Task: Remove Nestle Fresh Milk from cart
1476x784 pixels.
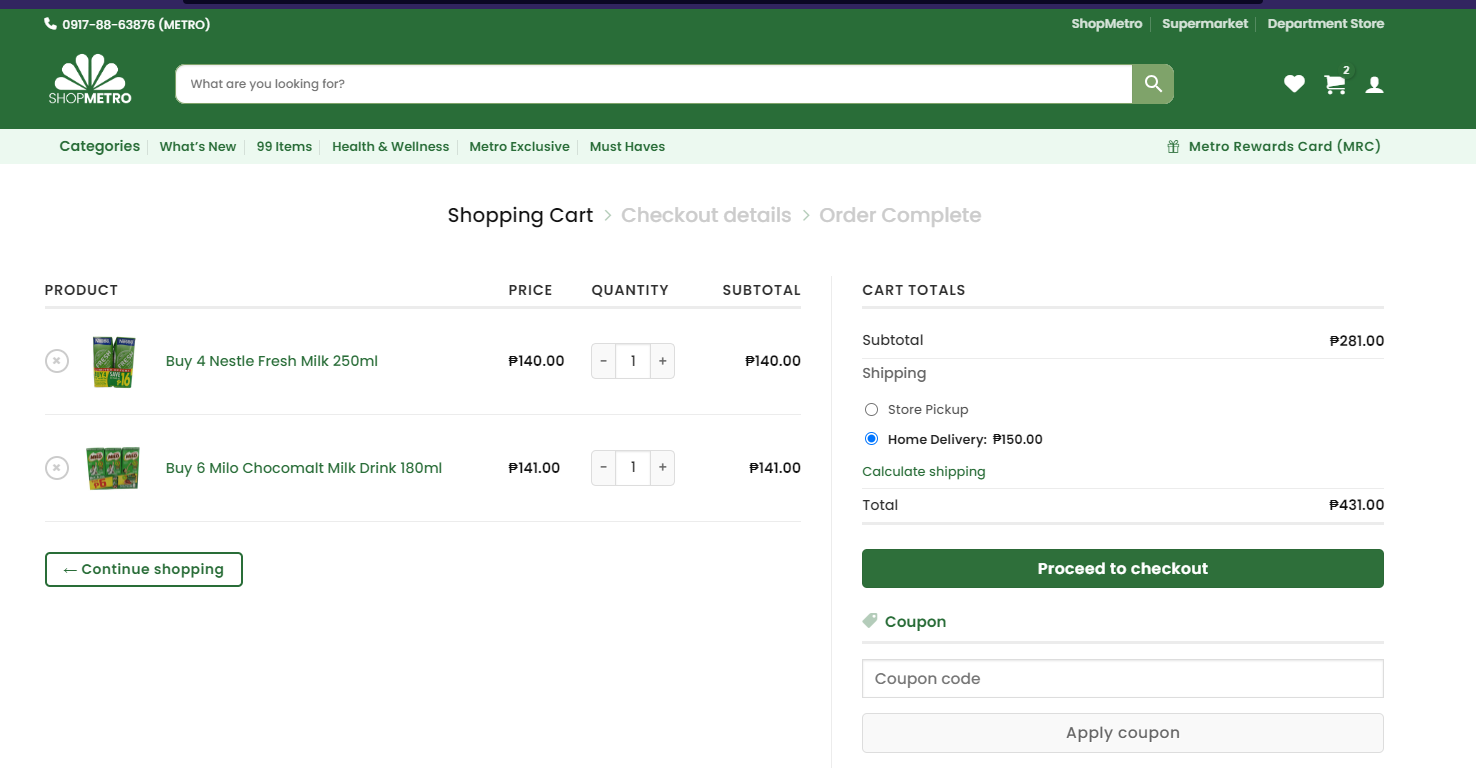Action: (57, 360)
